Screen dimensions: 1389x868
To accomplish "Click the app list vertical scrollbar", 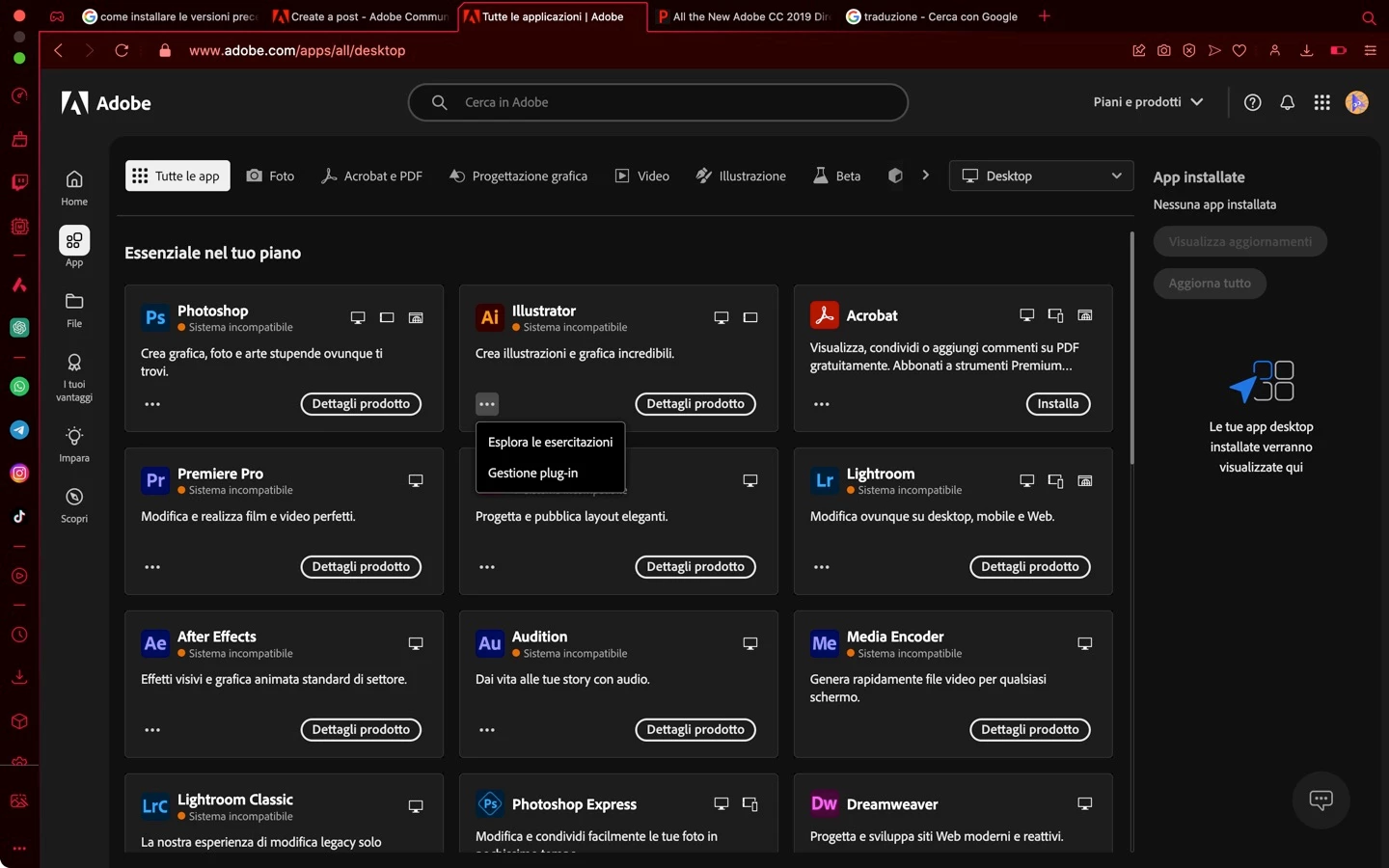I will pyautogui.click(x=1131, y=347).
